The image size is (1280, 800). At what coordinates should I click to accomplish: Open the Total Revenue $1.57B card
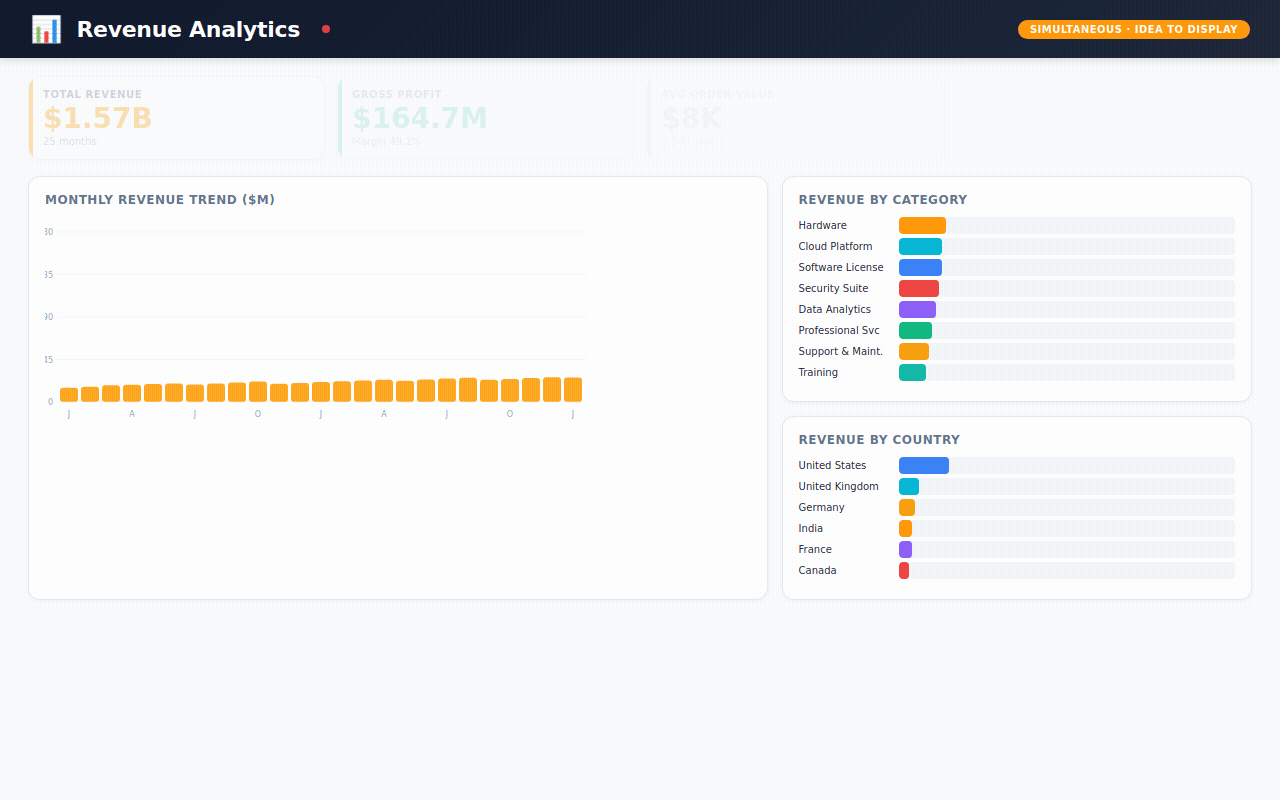pyautogui.click(x=177, y=117)
